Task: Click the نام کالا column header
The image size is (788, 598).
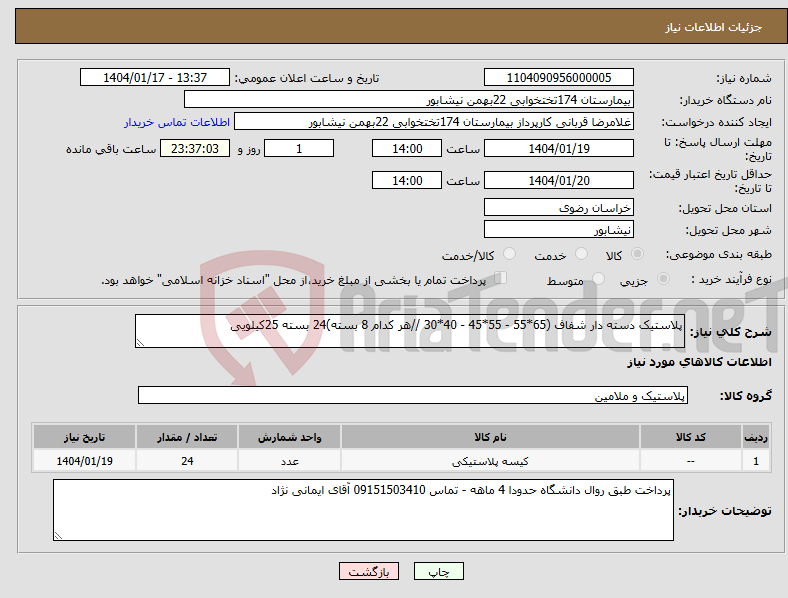Action: [490, 437]
